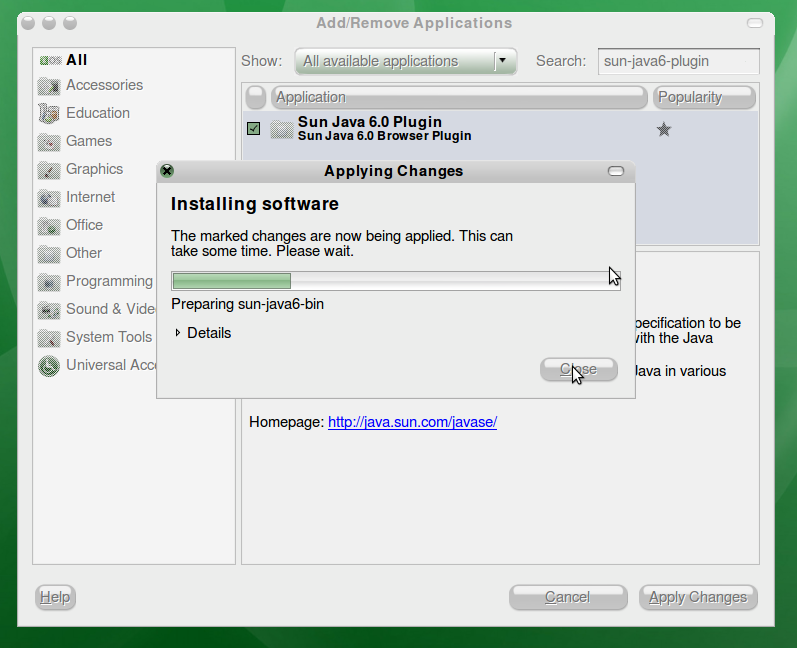Image resolution: width=797 pixels, height=648 pixels.
Task: Sort by Popularity column header
Action: coord(704,97)
